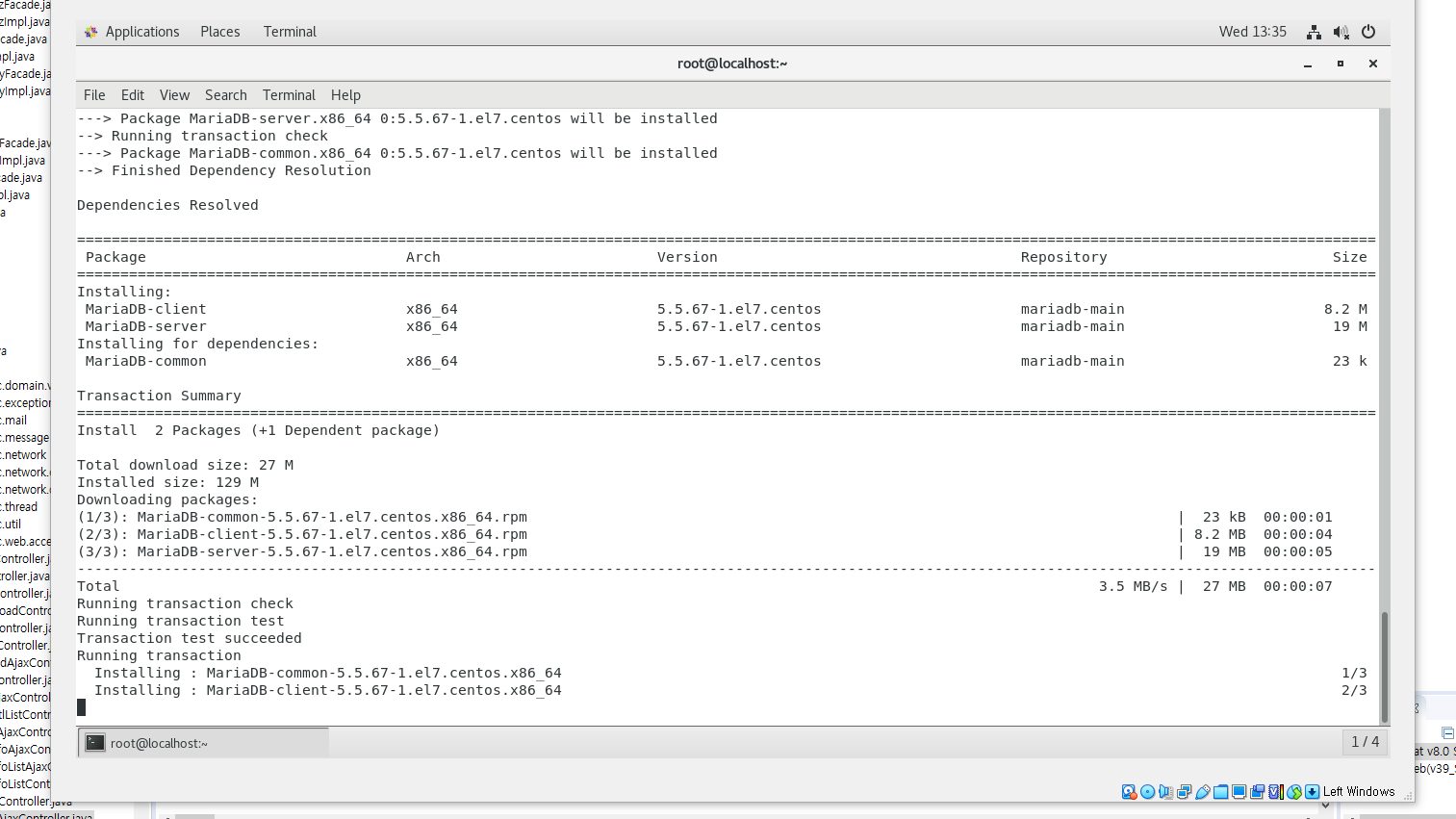
Task: Open the Edit menu of the terminal
Action: (133, 95)
